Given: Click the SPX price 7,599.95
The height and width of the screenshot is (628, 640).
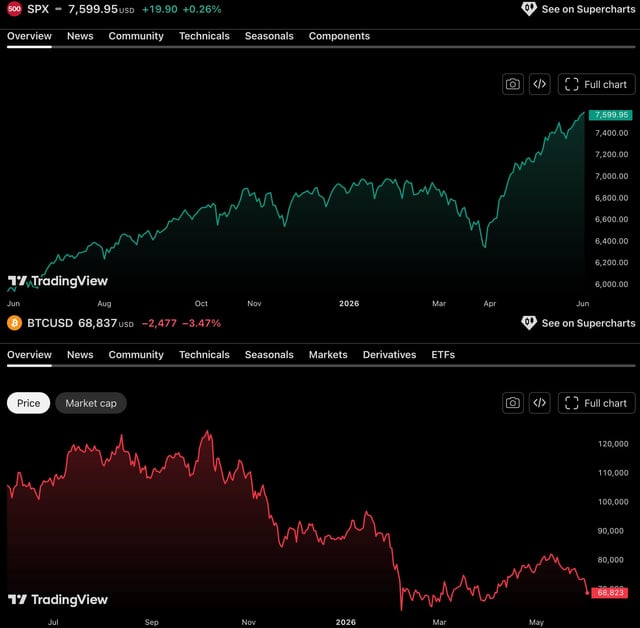Looking at the screenshot, I should (93, 9).
